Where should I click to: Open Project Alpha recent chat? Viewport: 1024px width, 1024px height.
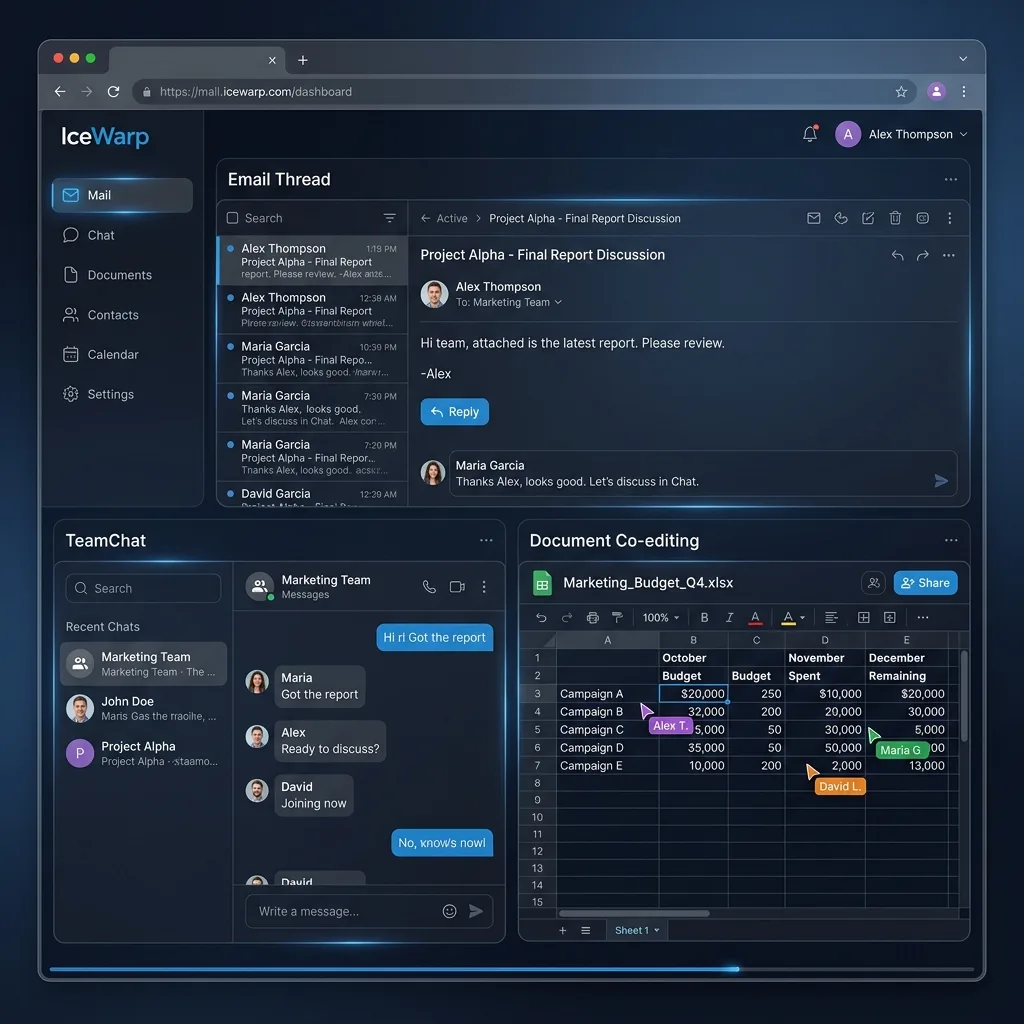pyautogui.click(x=143, y=753)
